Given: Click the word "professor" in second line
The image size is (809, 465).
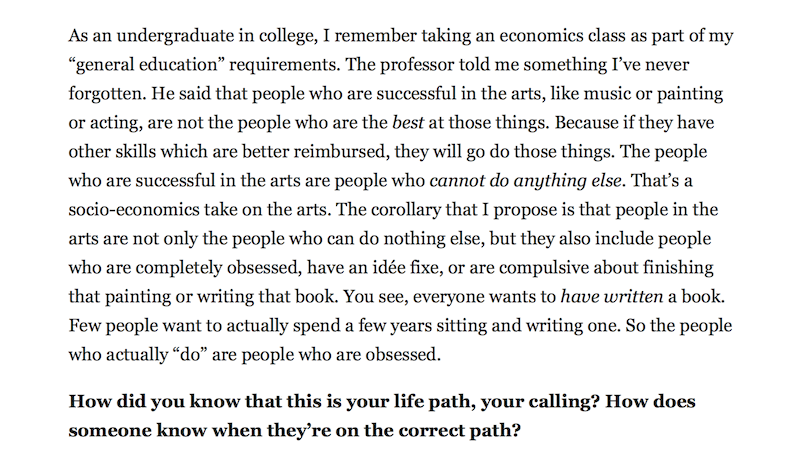Looking at the screenshot, I should tap(417, 65).
